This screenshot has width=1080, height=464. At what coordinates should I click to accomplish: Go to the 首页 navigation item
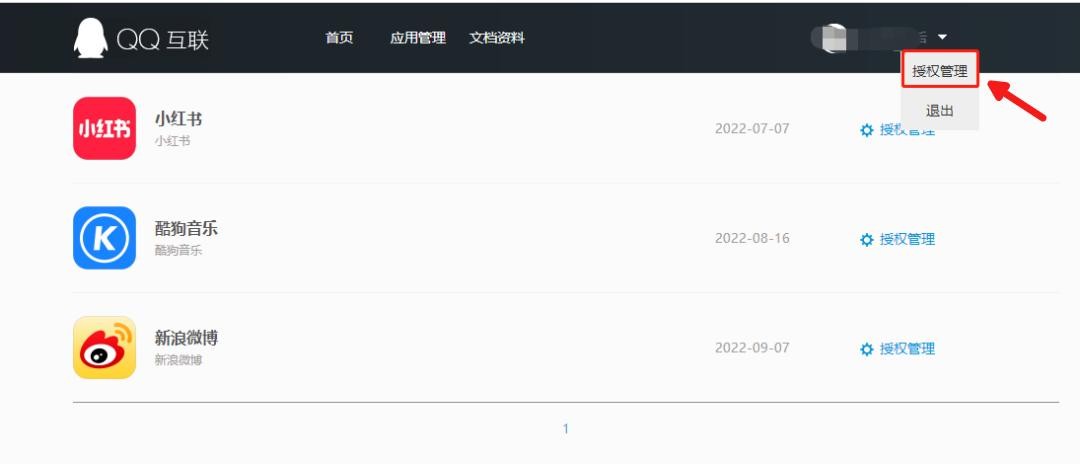pyautogui.click(x=339, y=38)
